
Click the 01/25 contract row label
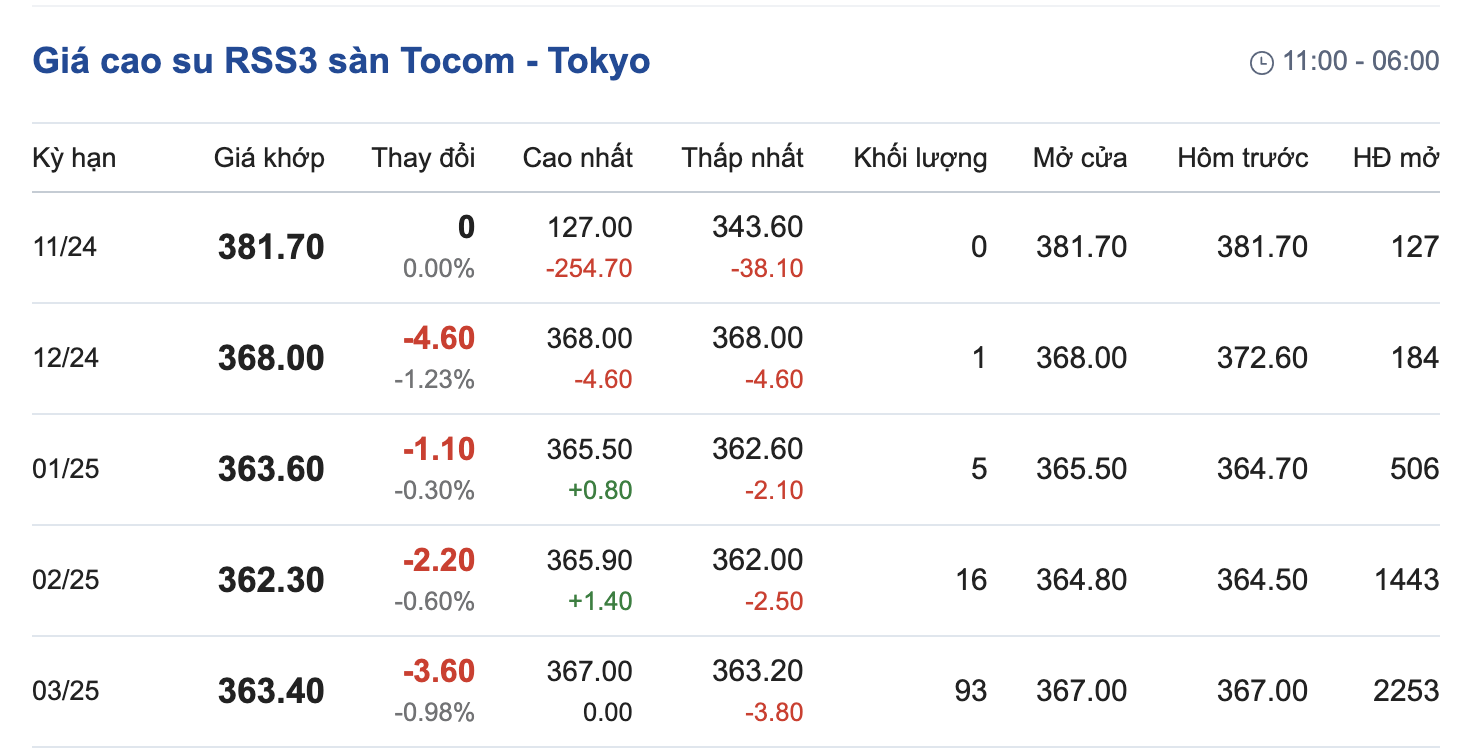(x=65, y=469)
